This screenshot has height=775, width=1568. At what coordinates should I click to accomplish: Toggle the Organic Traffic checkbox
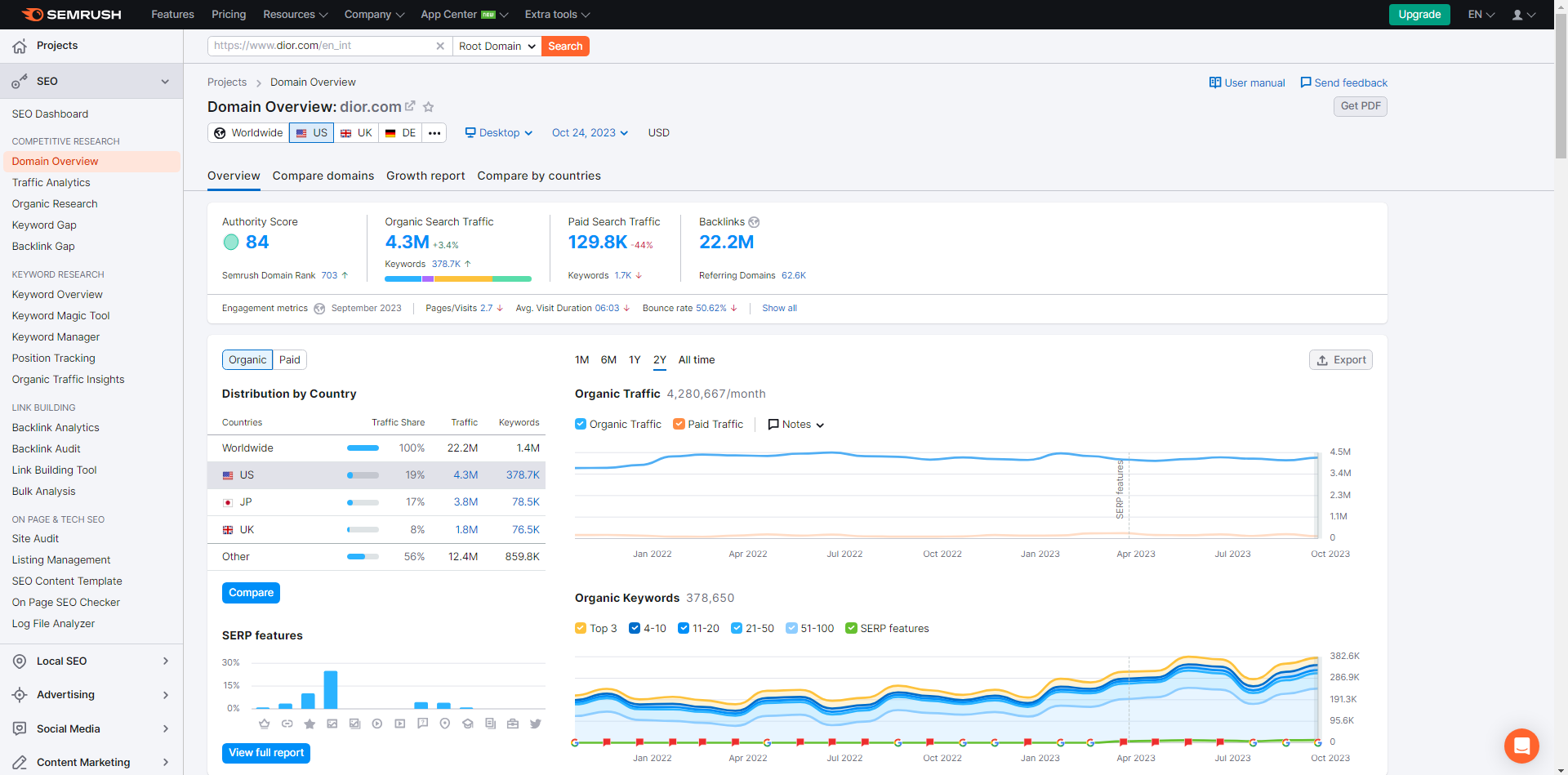(x=581, y=425)
